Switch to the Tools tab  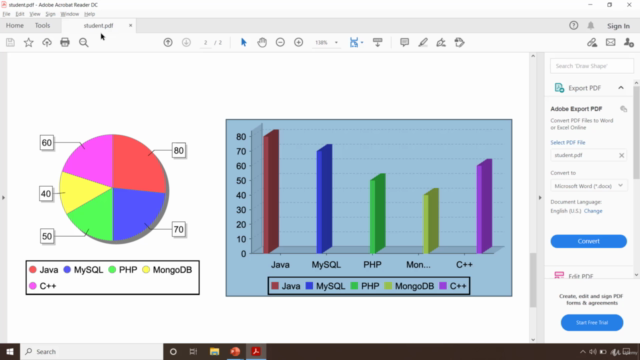(42, 25)
